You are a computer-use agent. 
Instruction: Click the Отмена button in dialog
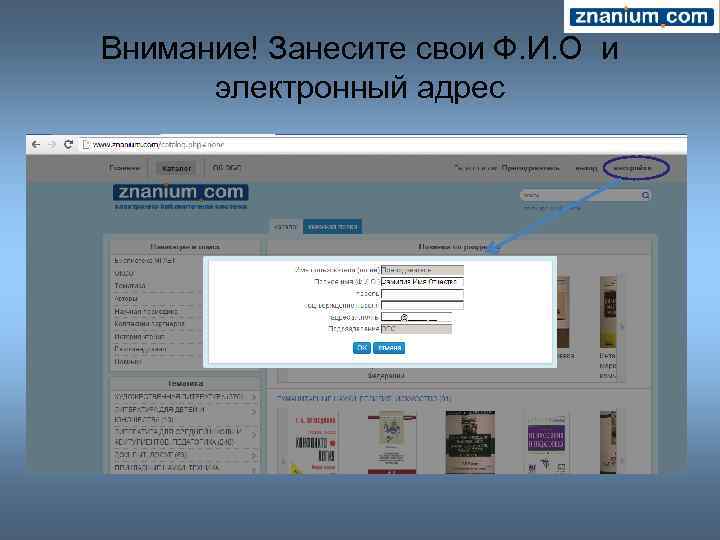coord(389,348)
